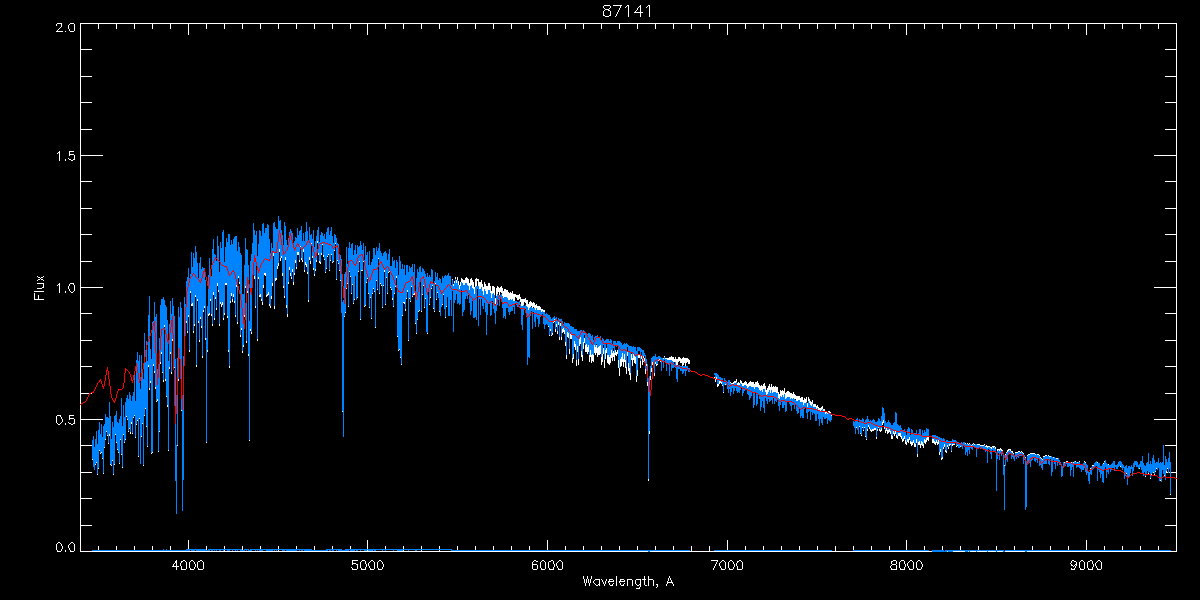Select the Flux y-axis label
1200x600 pixels.
click(40, 288)
